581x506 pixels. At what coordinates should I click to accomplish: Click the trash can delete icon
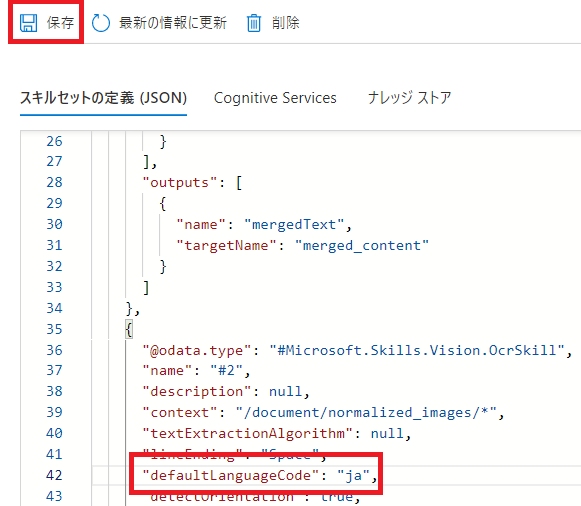[254, 23]
